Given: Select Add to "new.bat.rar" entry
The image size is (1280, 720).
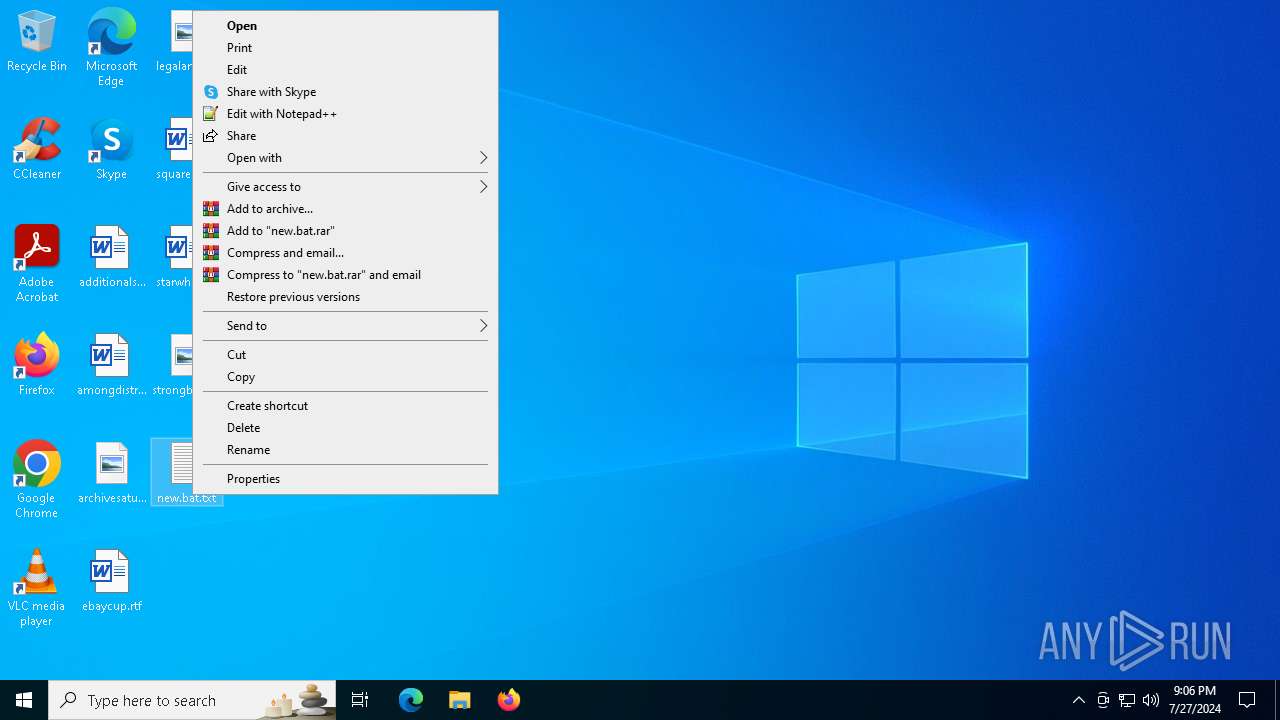Looking at the screenshot, I should (345, 231).
